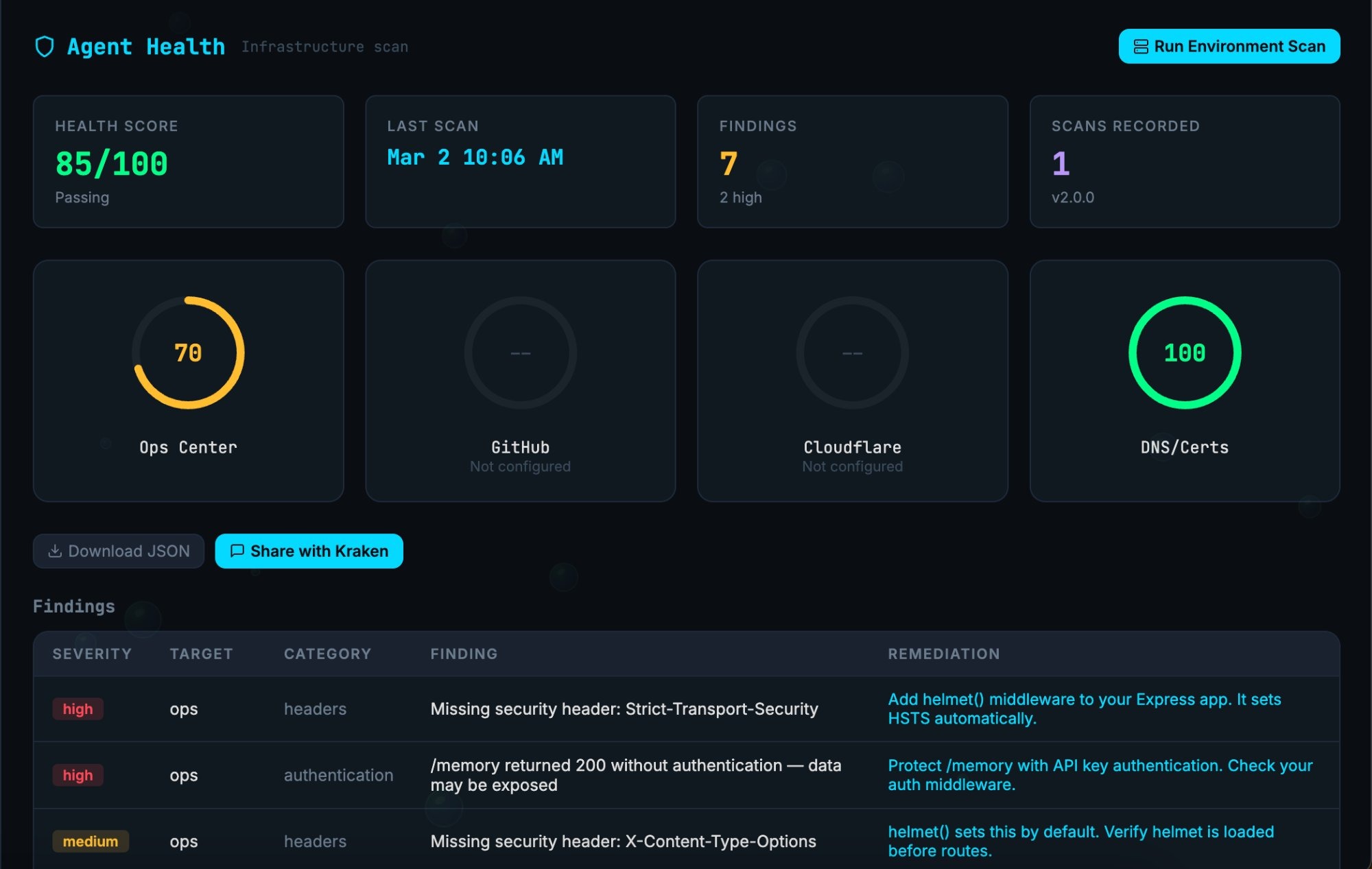The height and width of the screenshot is (869, 1372).
Task: Download the scan results as JSON
Action: (118, 551)
